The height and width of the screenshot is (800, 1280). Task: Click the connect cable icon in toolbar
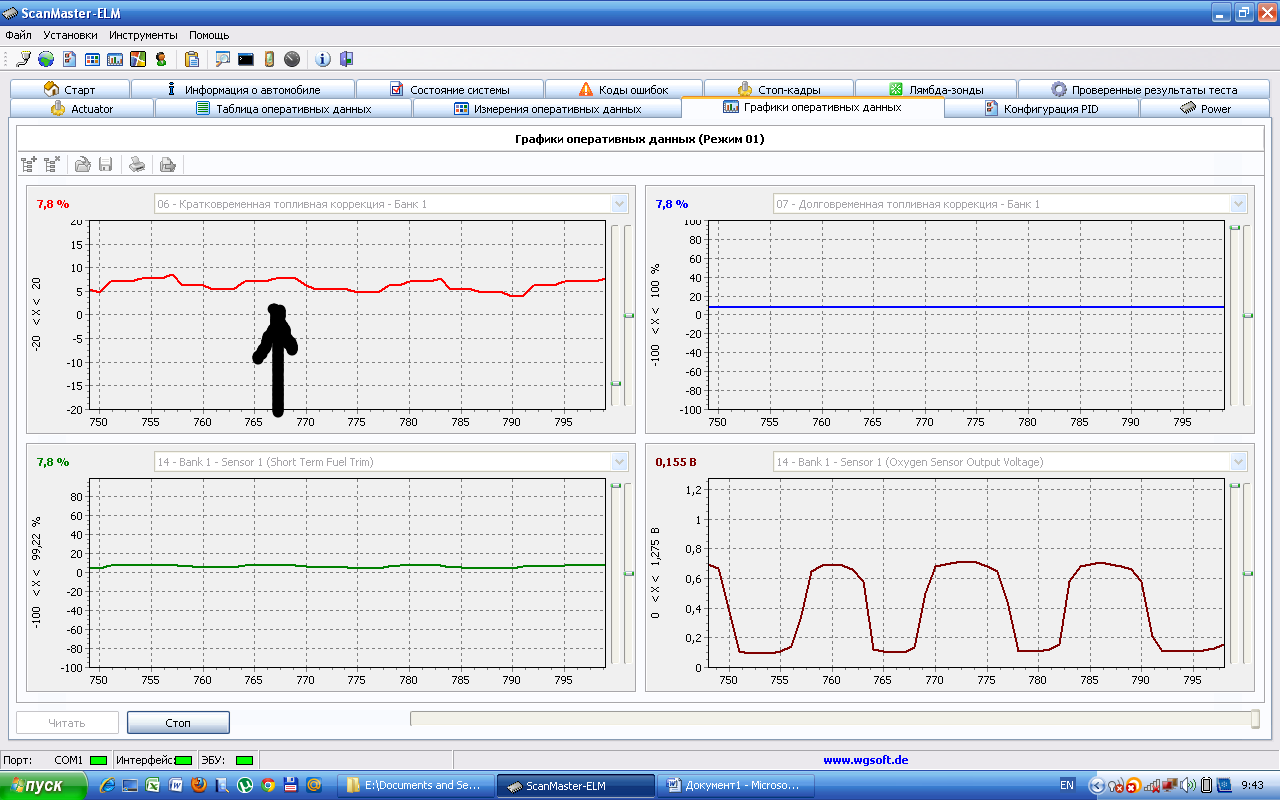tap(23, 59)
